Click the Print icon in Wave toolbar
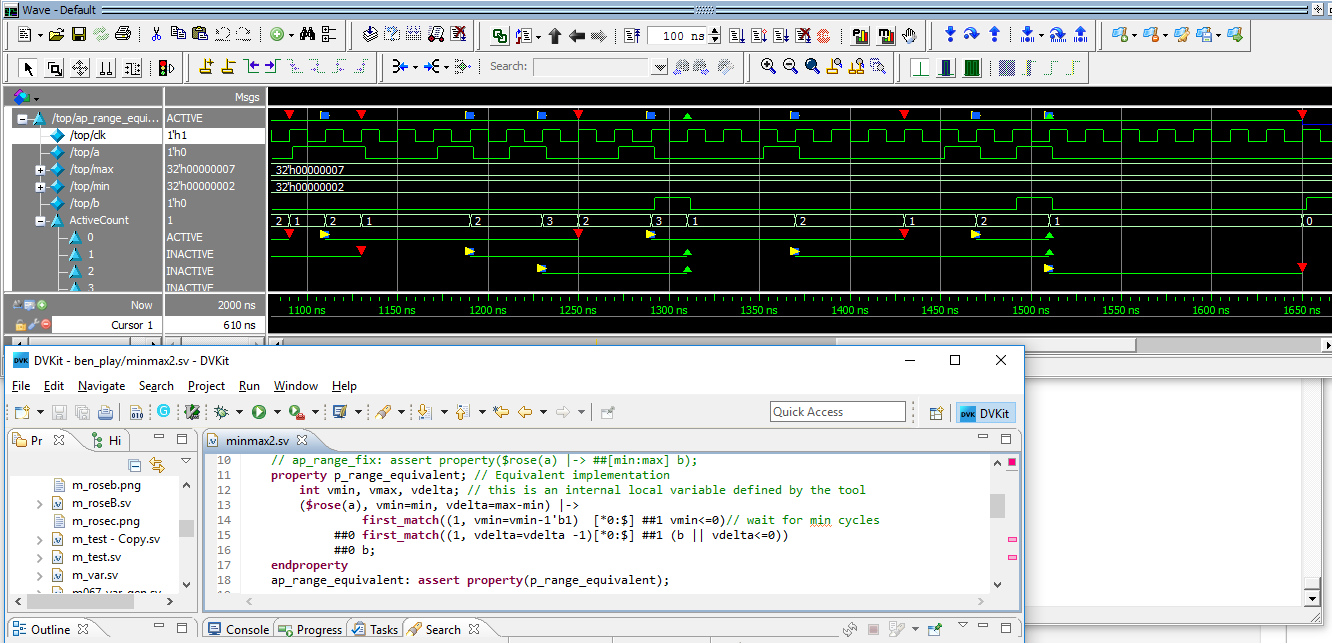1332x643 pixels. point(123,35)
